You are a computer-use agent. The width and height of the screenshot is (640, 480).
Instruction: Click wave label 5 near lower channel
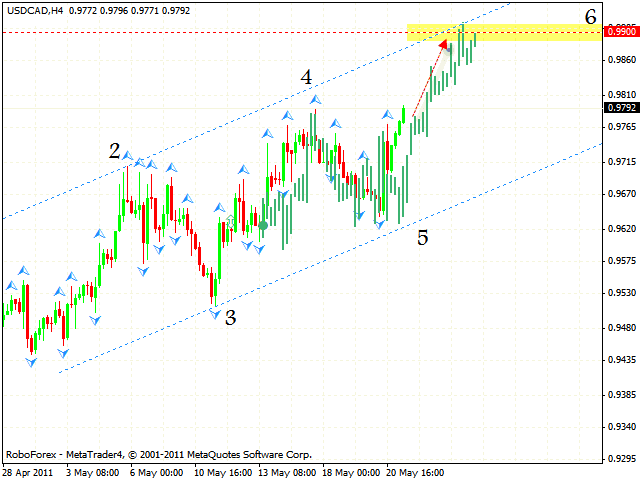pos(423,238)
